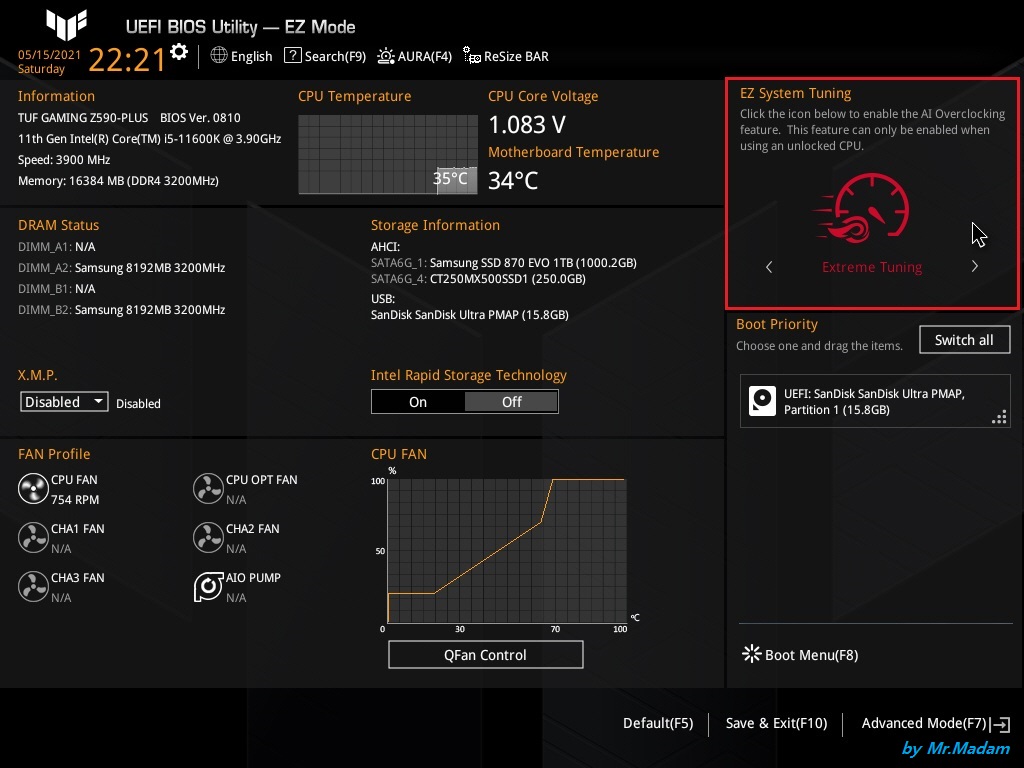The width and height of the screenshot is (1024, 768).
Task: Grab drag handle on SanDisk boot item
Action: (x=999, y=417)
